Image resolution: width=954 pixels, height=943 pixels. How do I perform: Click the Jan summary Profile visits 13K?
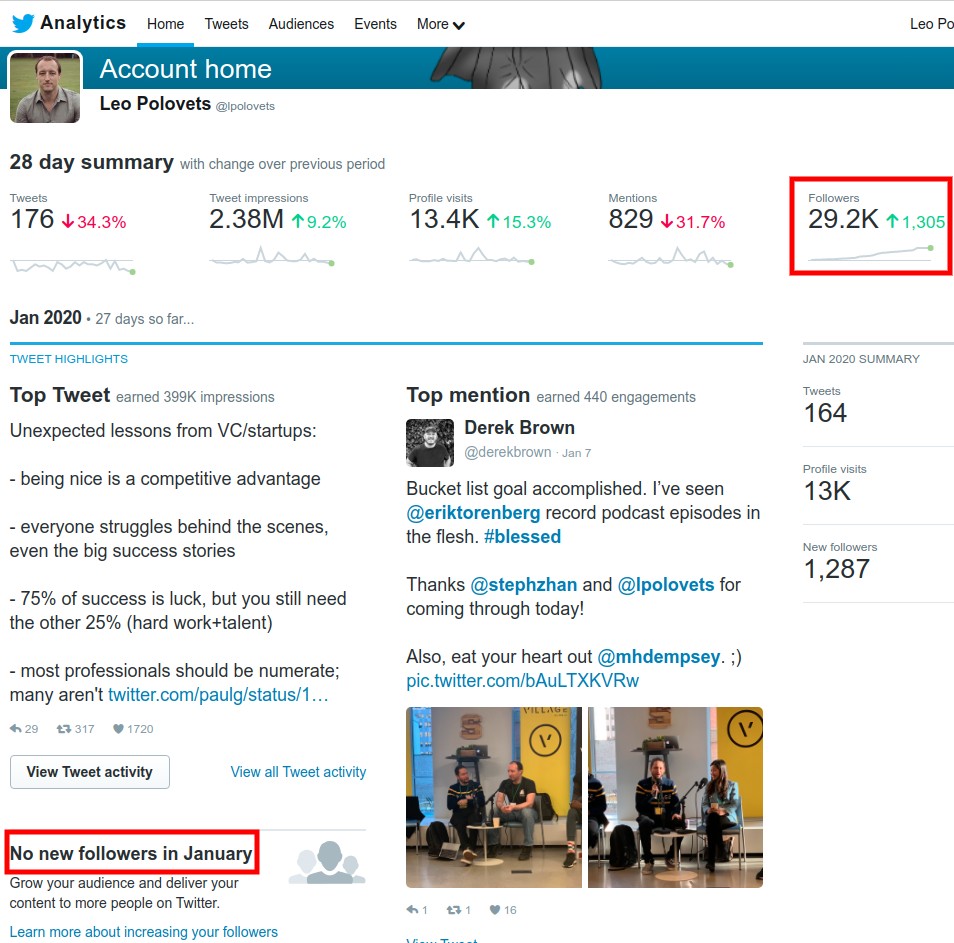click(827, 491)
